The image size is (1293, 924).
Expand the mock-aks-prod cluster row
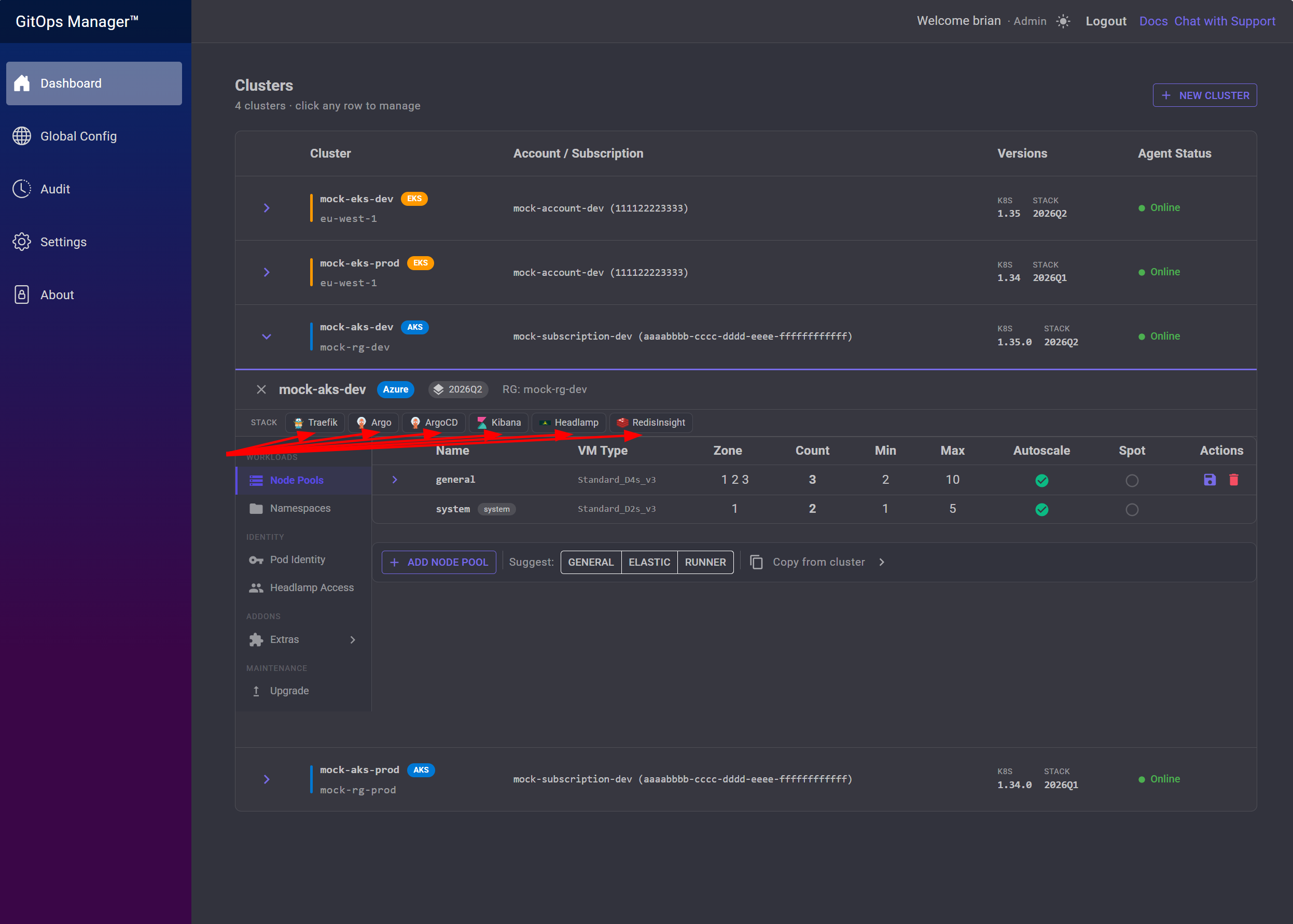267,779
